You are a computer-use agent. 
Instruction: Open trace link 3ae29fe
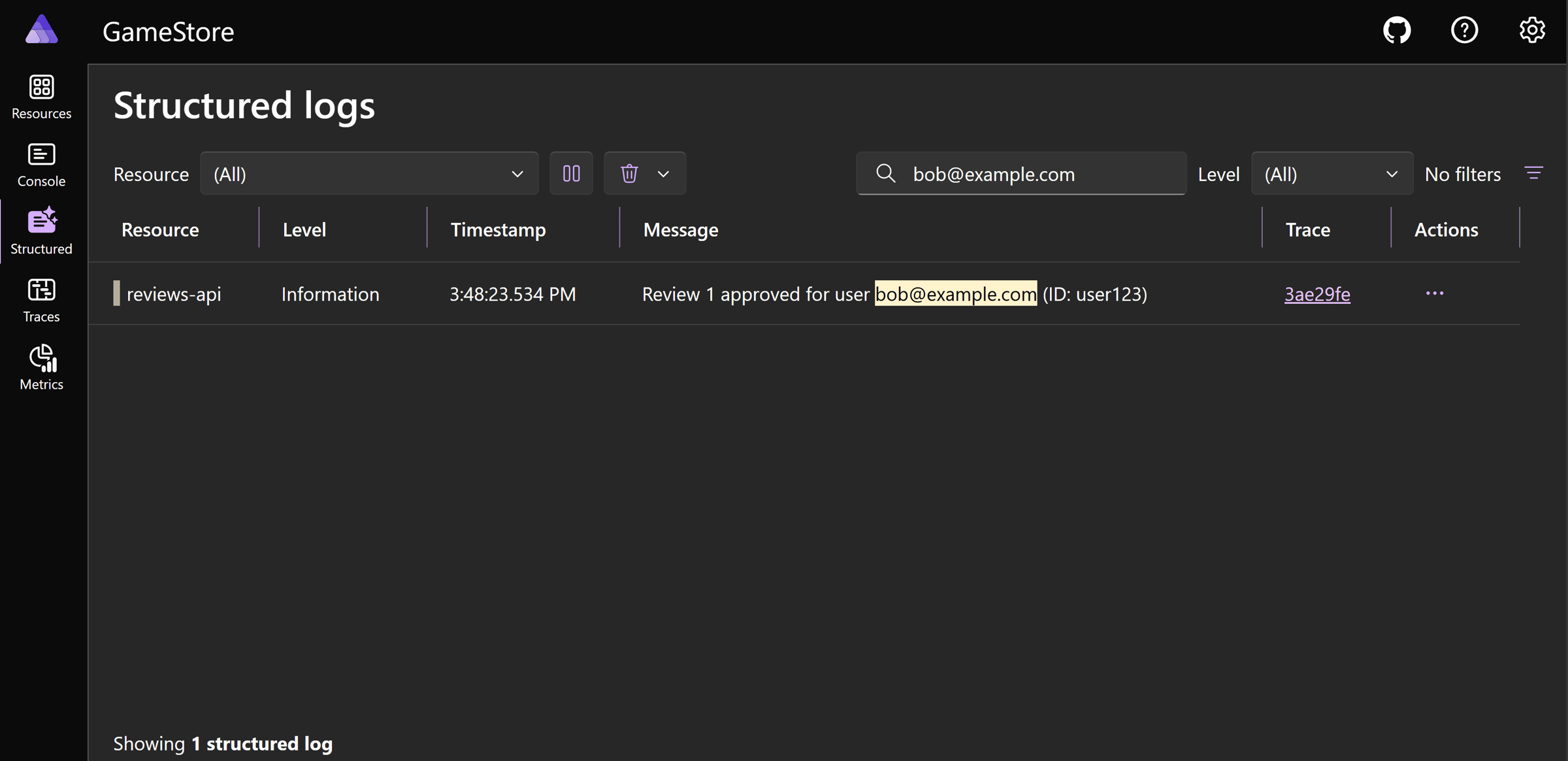pos(1317,295)
